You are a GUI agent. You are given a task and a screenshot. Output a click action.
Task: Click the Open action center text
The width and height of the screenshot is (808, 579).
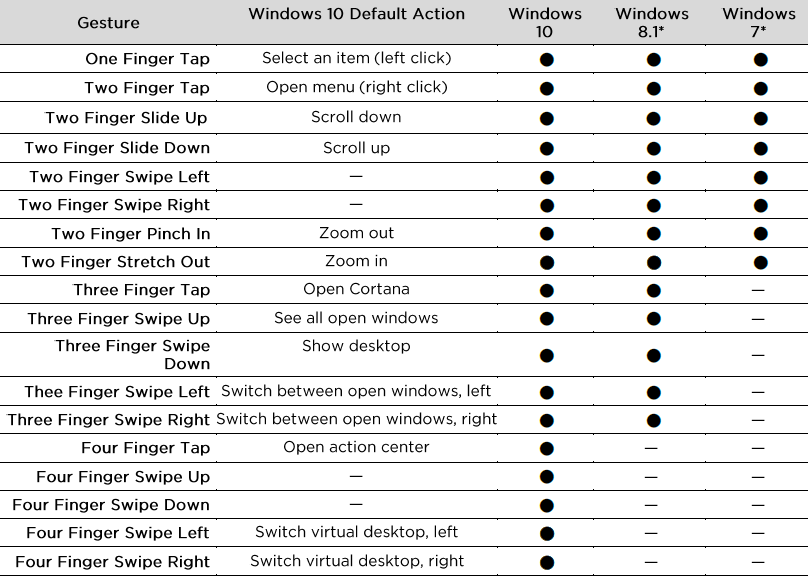pos(356,446)
